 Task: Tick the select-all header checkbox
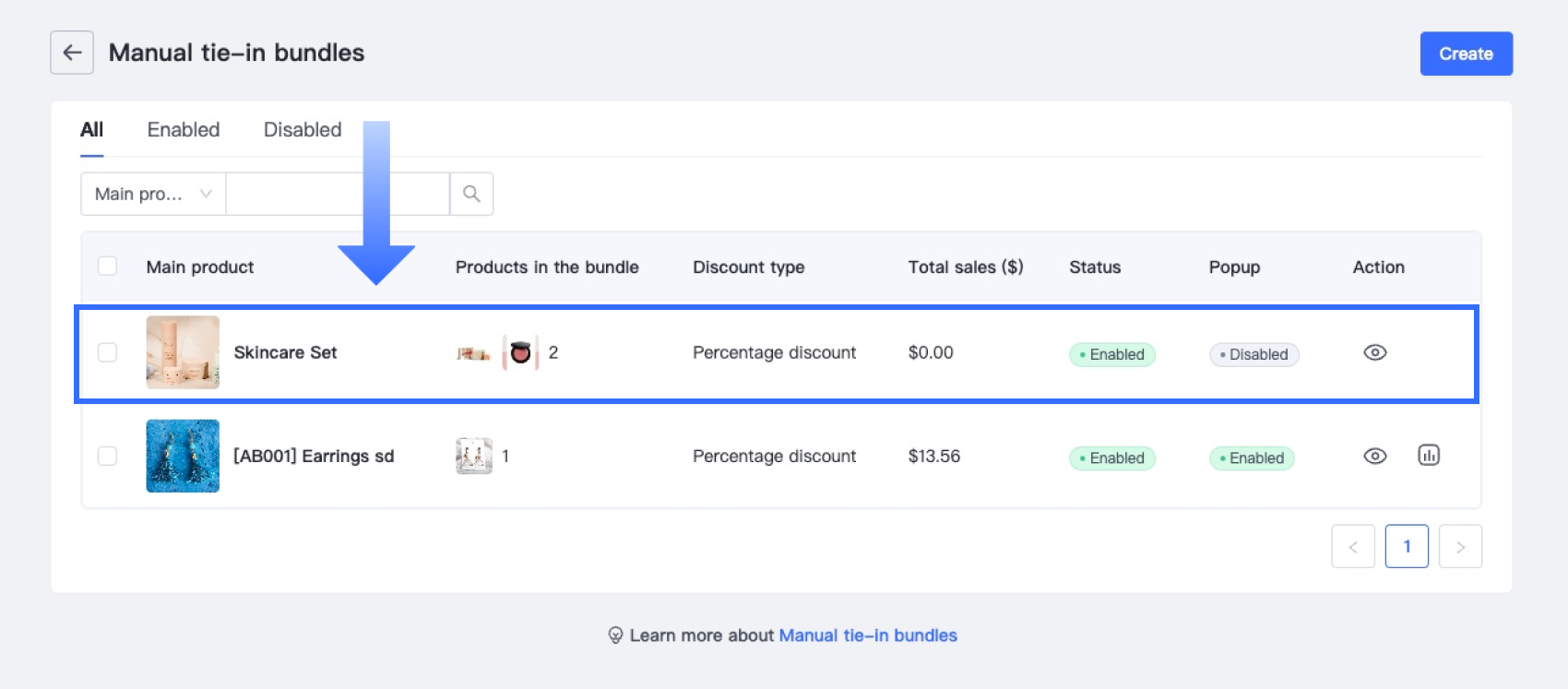[108, 267]
